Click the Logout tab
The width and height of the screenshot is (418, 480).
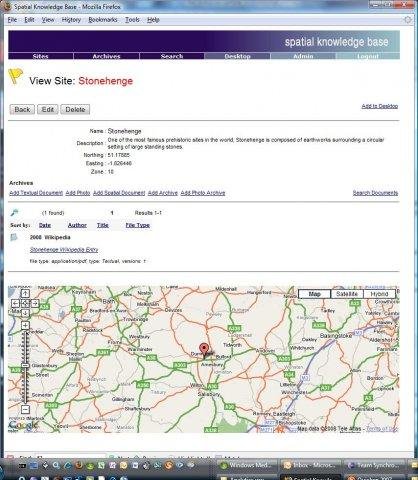click(368, 56)
